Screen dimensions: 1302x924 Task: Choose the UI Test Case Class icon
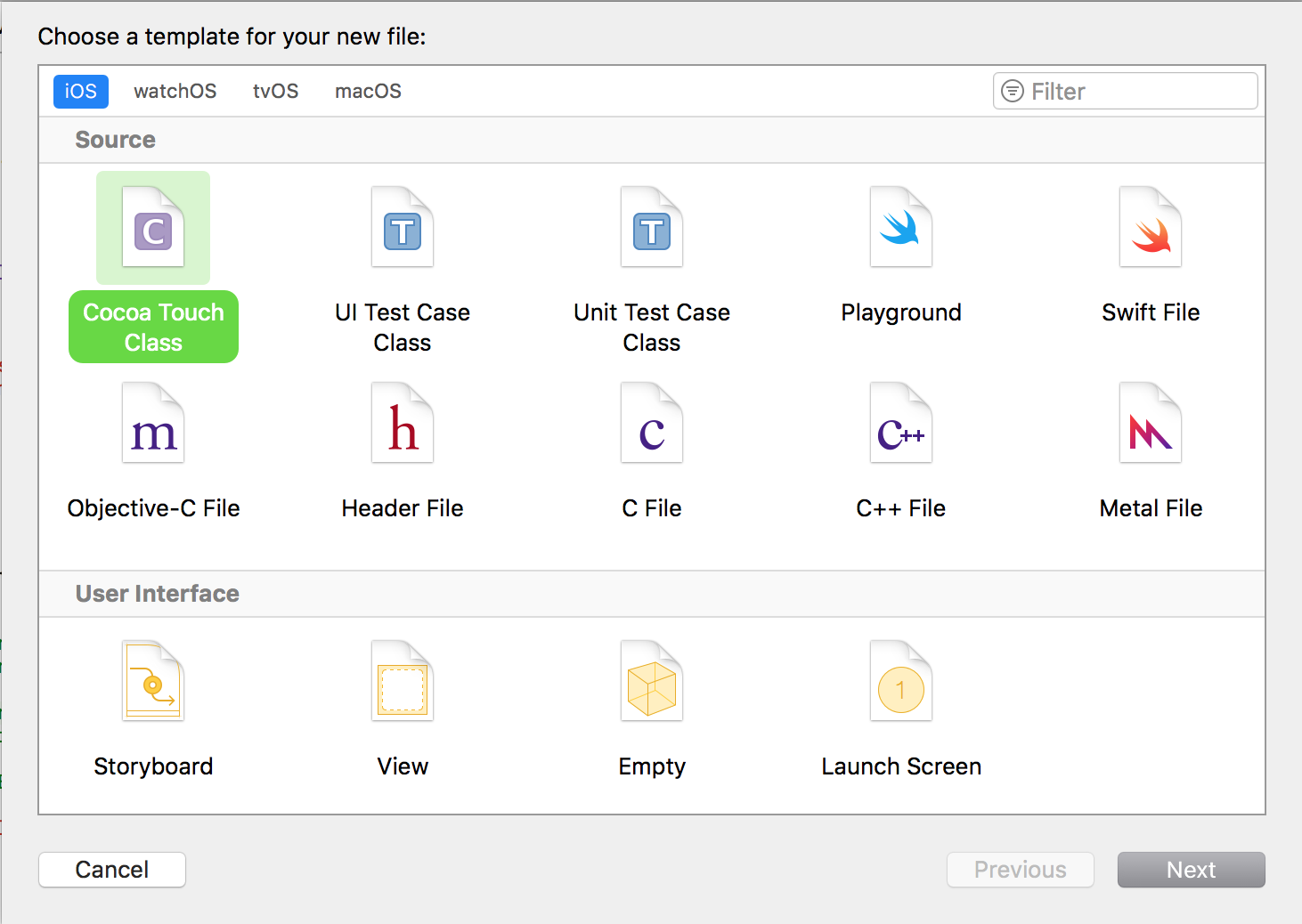(x=403, y=227)
